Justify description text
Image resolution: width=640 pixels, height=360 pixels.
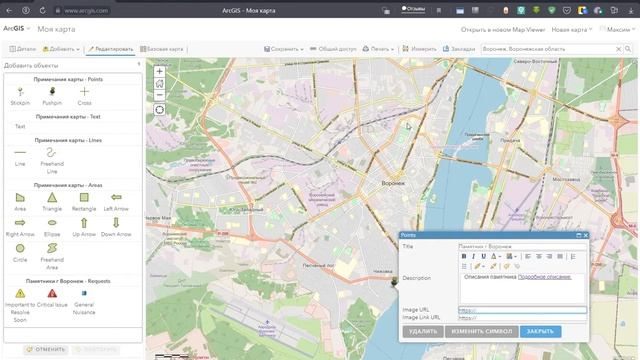[x=560, y=256]
